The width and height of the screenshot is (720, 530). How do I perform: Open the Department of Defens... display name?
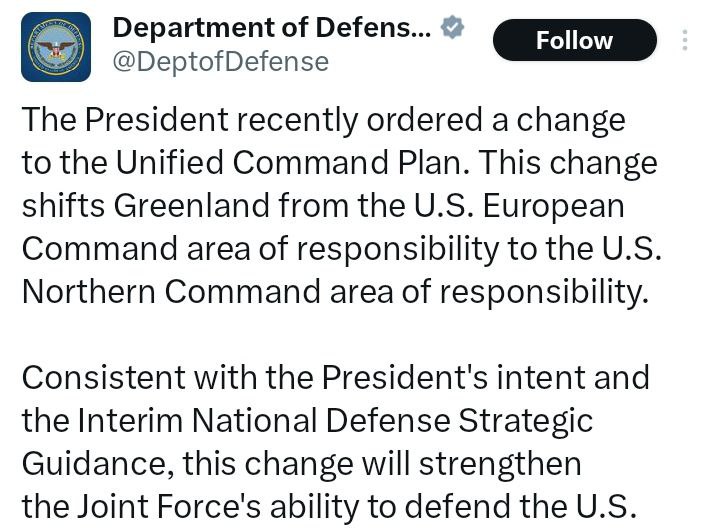tap(272, 28)
